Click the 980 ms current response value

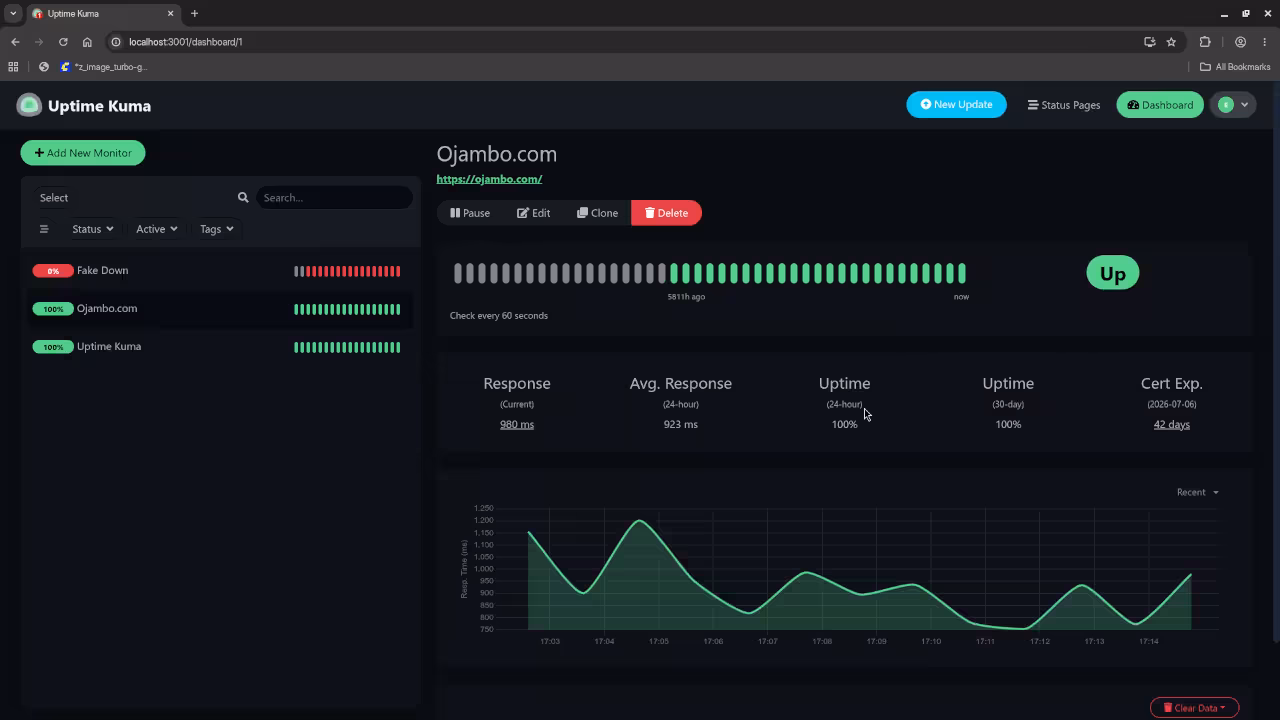point(517,425)
